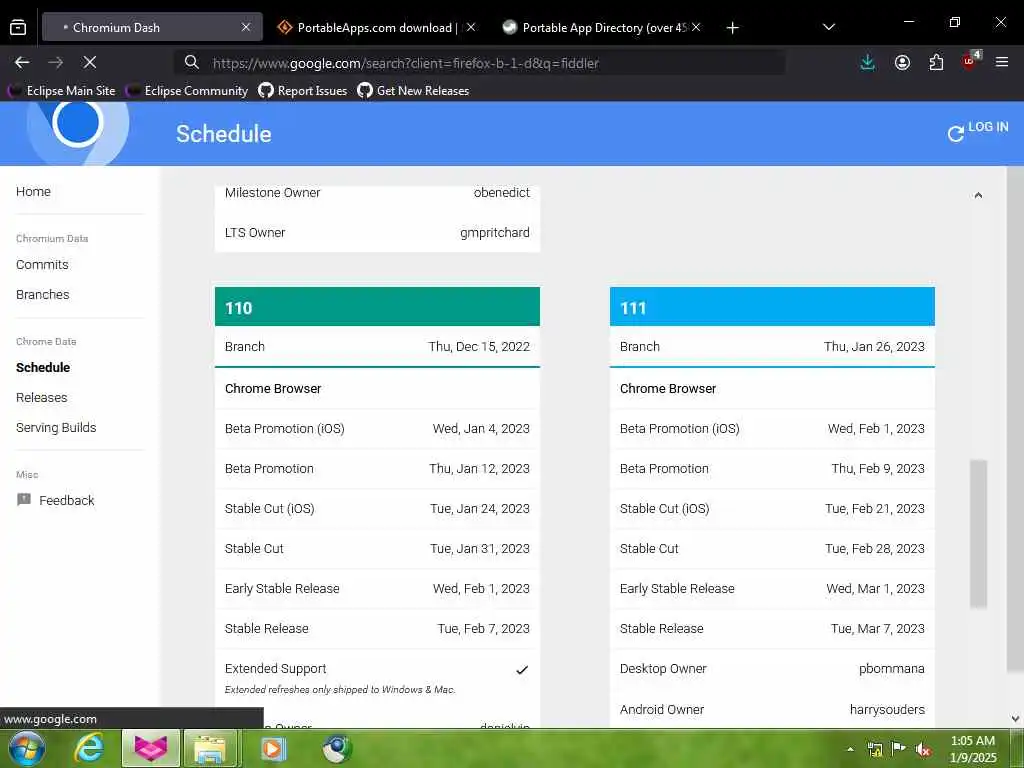1024x768 pixels.
Task: Click 'gmpritchard' LTS Owner value
Action: (x=494, y=233)
